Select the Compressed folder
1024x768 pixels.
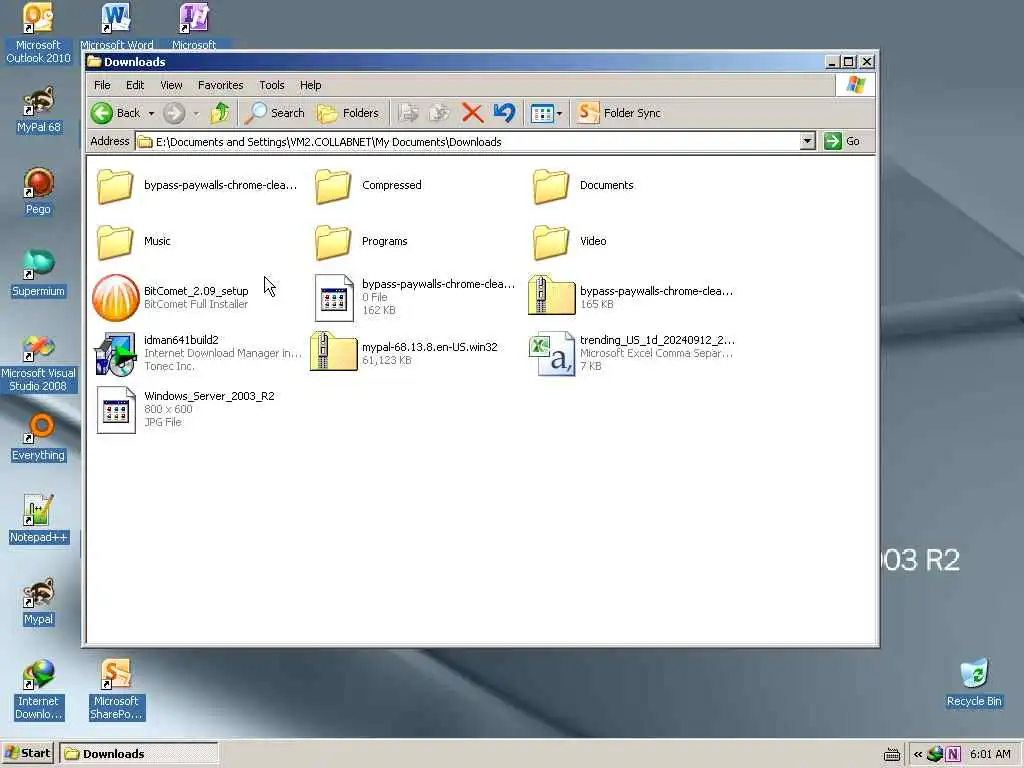coord(368,185)
